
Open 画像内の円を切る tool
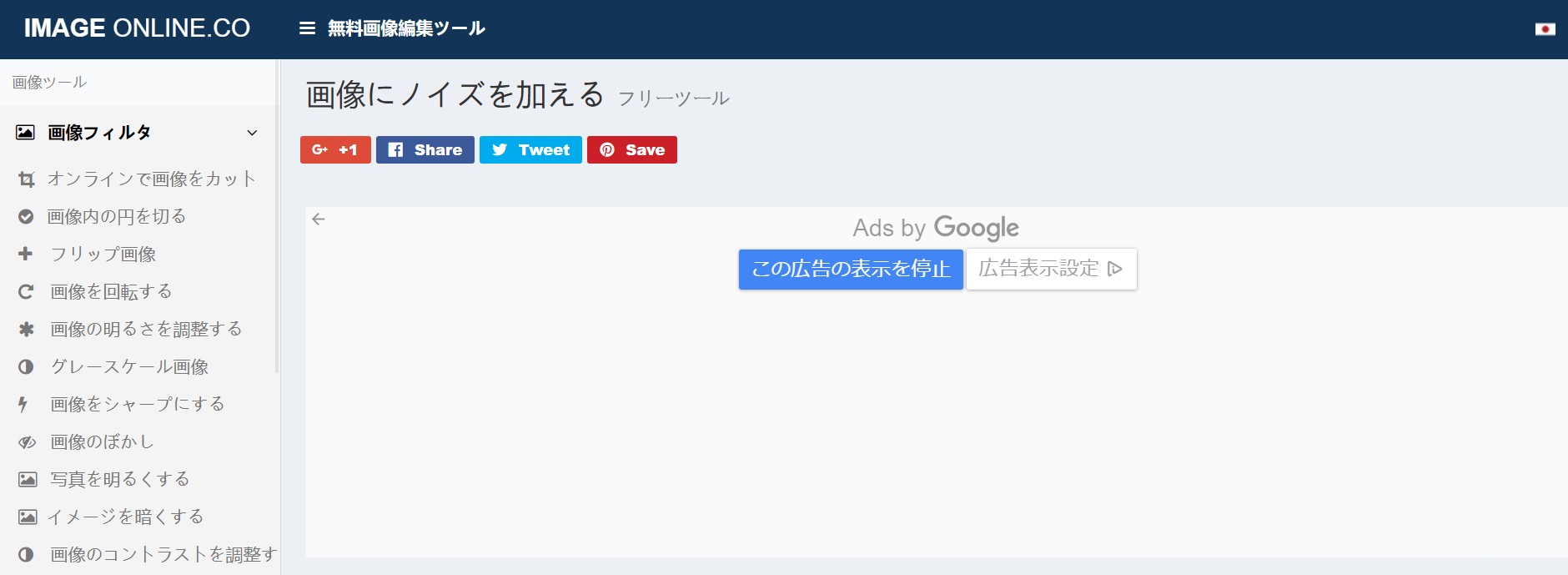[x=116, y=217]
